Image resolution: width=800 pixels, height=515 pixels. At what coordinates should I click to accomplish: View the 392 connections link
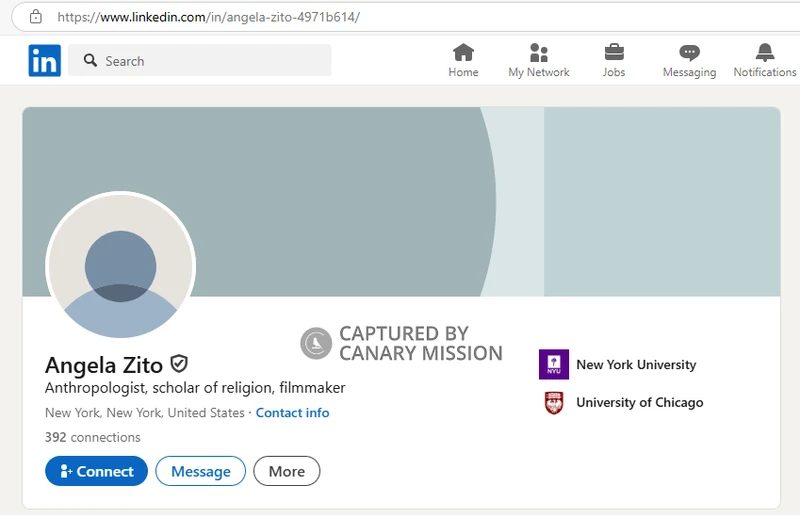92,437
